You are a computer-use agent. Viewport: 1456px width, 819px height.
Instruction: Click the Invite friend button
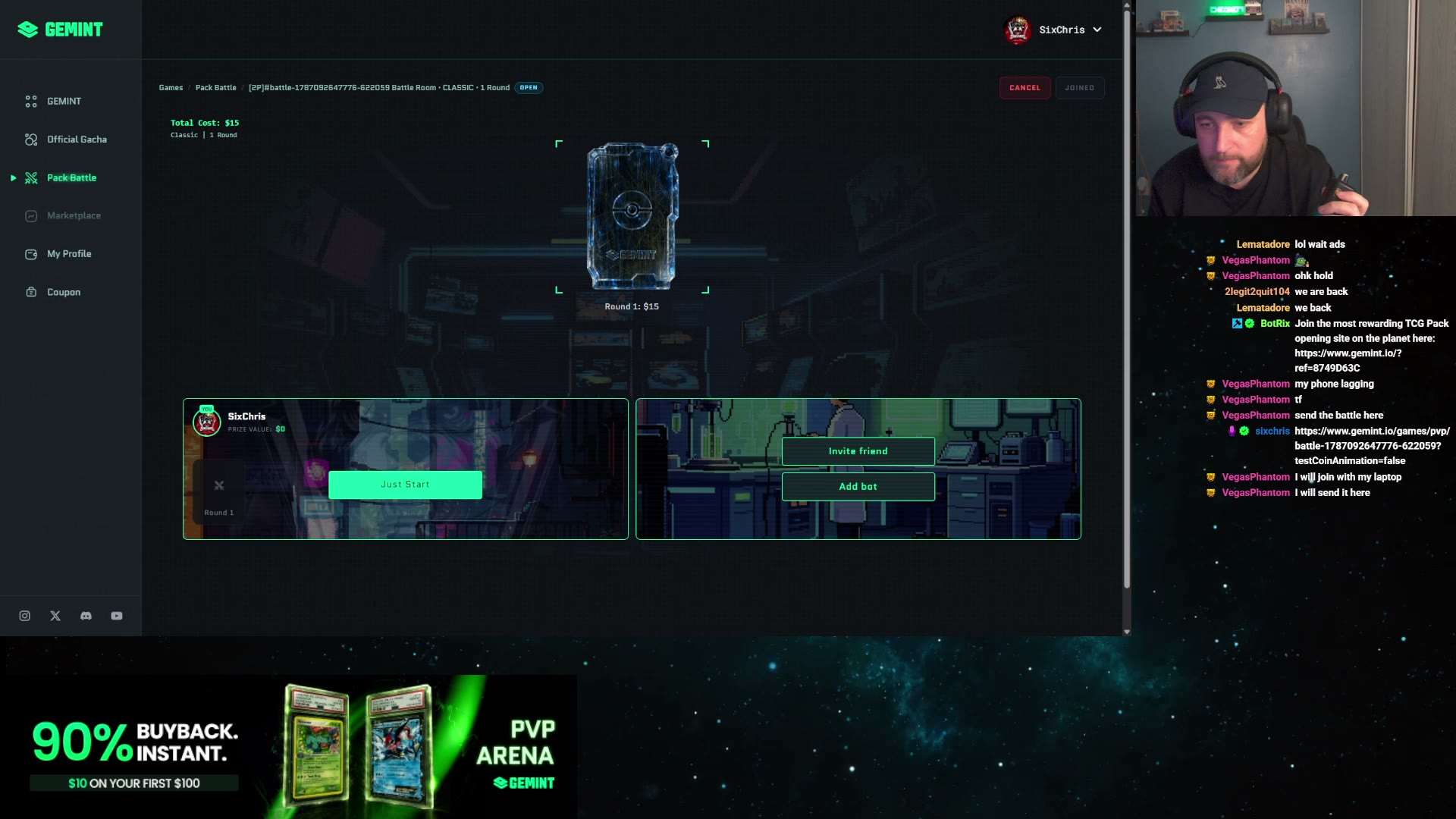click(858, 451)
